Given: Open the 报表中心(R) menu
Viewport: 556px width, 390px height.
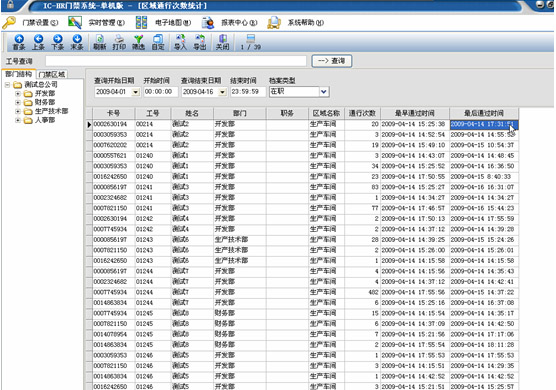Looking at the screenshot, I should [x=239, y=23].
